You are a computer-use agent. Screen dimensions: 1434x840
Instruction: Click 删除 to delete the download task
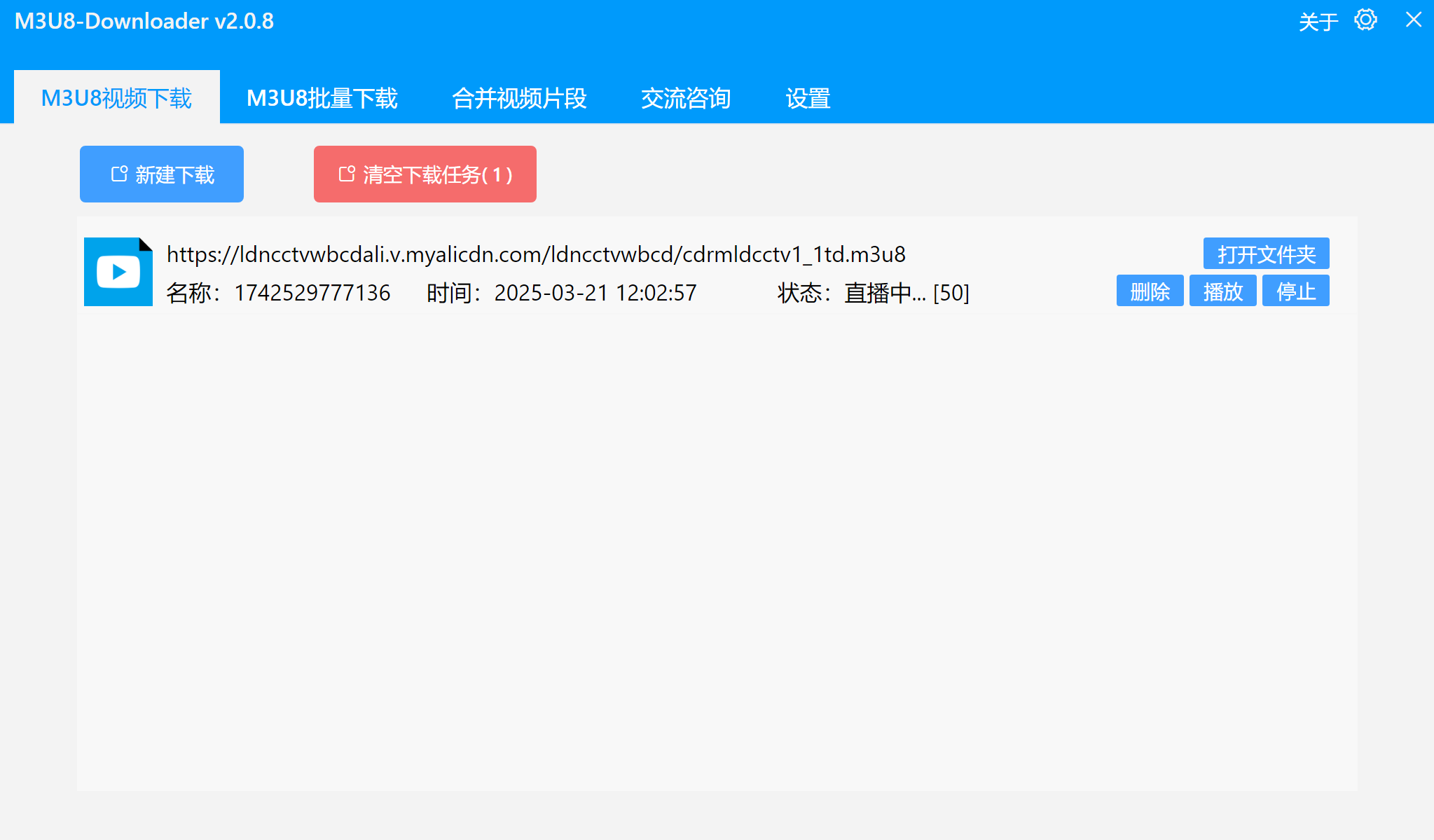(1149, 291)
